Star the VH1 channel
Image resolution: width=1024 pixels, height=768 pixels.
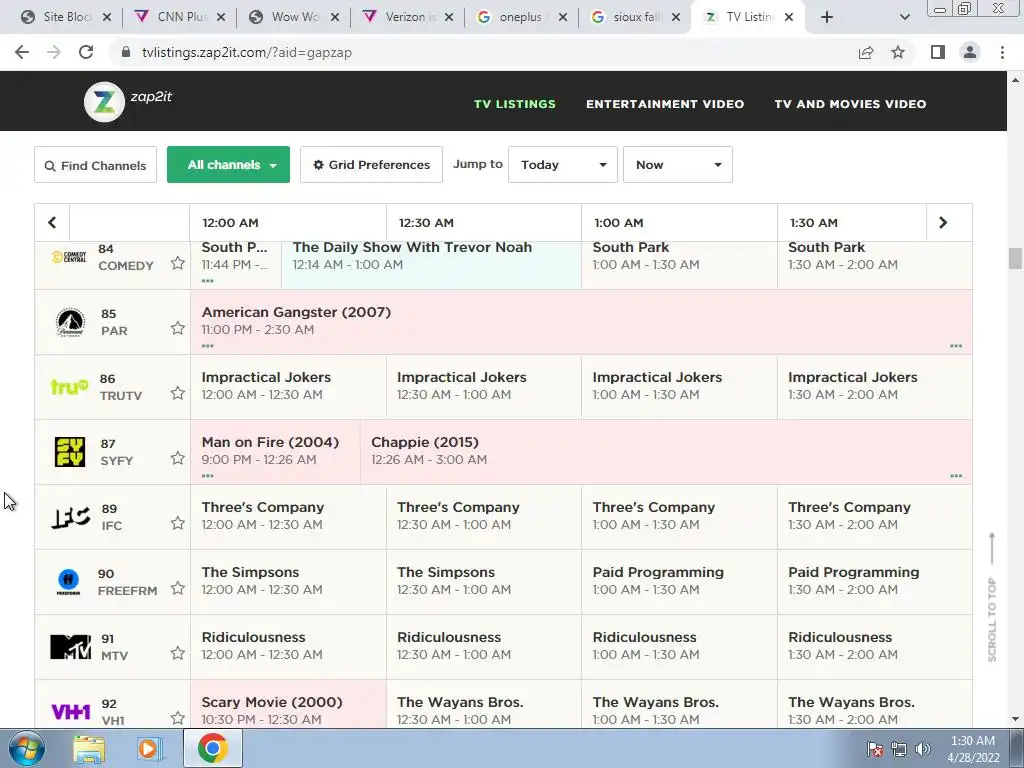click(178, 718)
